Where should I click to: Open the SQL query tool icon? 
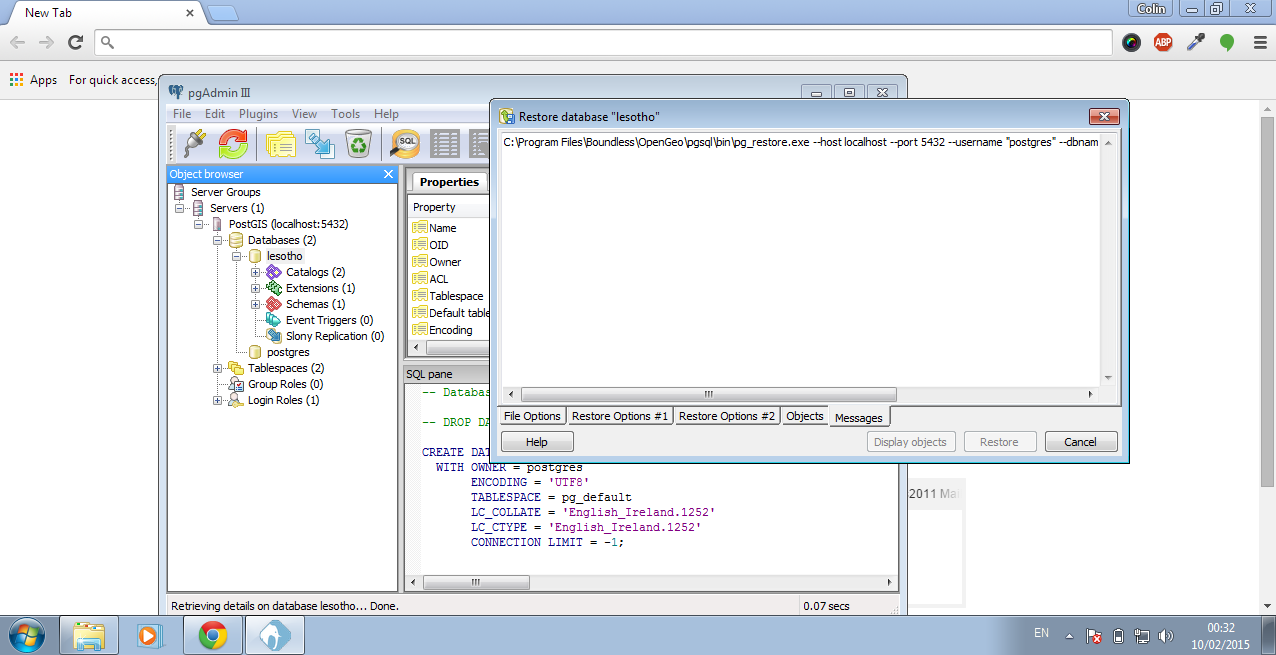pyautogui.click(x=405, y=144)
